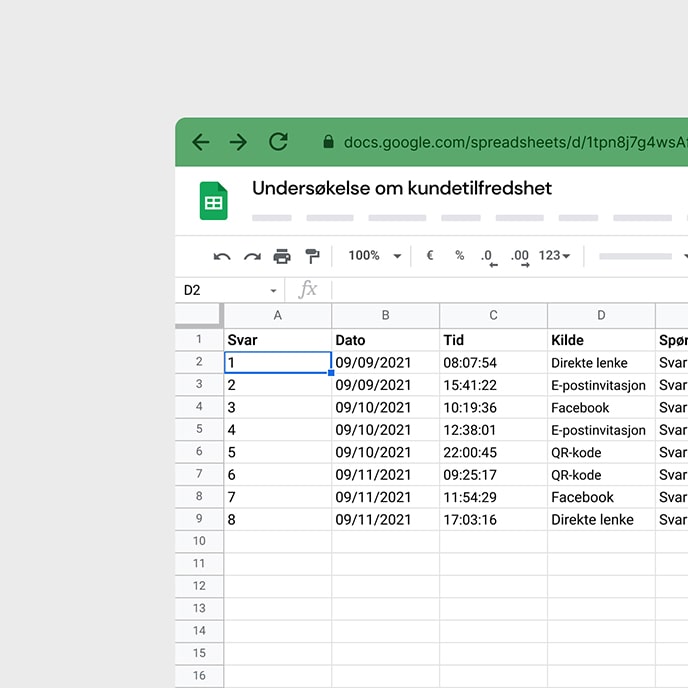Click the padlock site security icon
This screenshot has height=688, width=688.
(x=328, y=142)
